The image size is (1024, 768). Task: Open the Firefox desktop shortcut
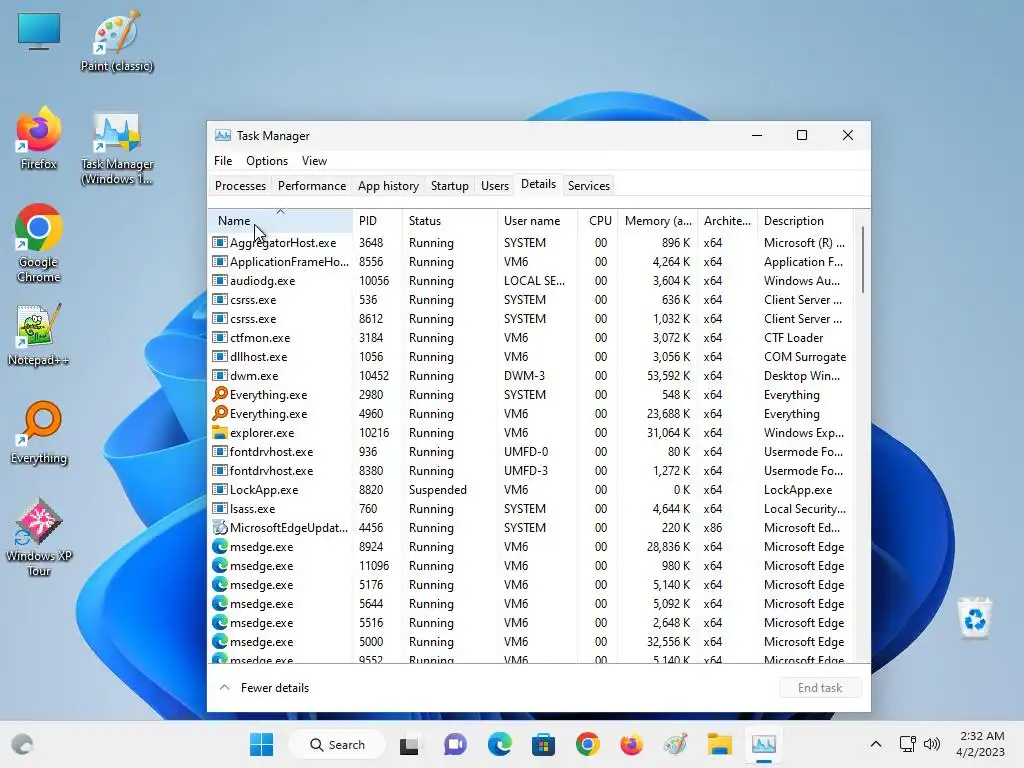pos(39,138)
